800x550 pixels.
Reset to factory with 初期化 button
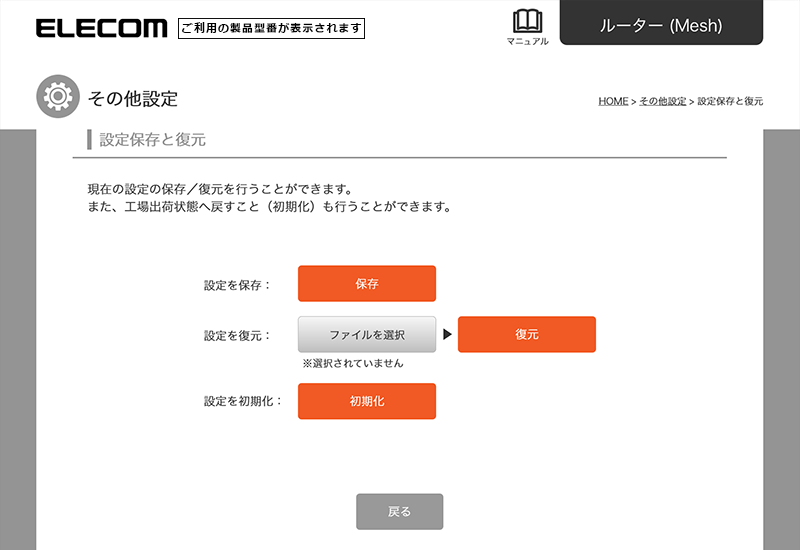(x=367, y=402)
